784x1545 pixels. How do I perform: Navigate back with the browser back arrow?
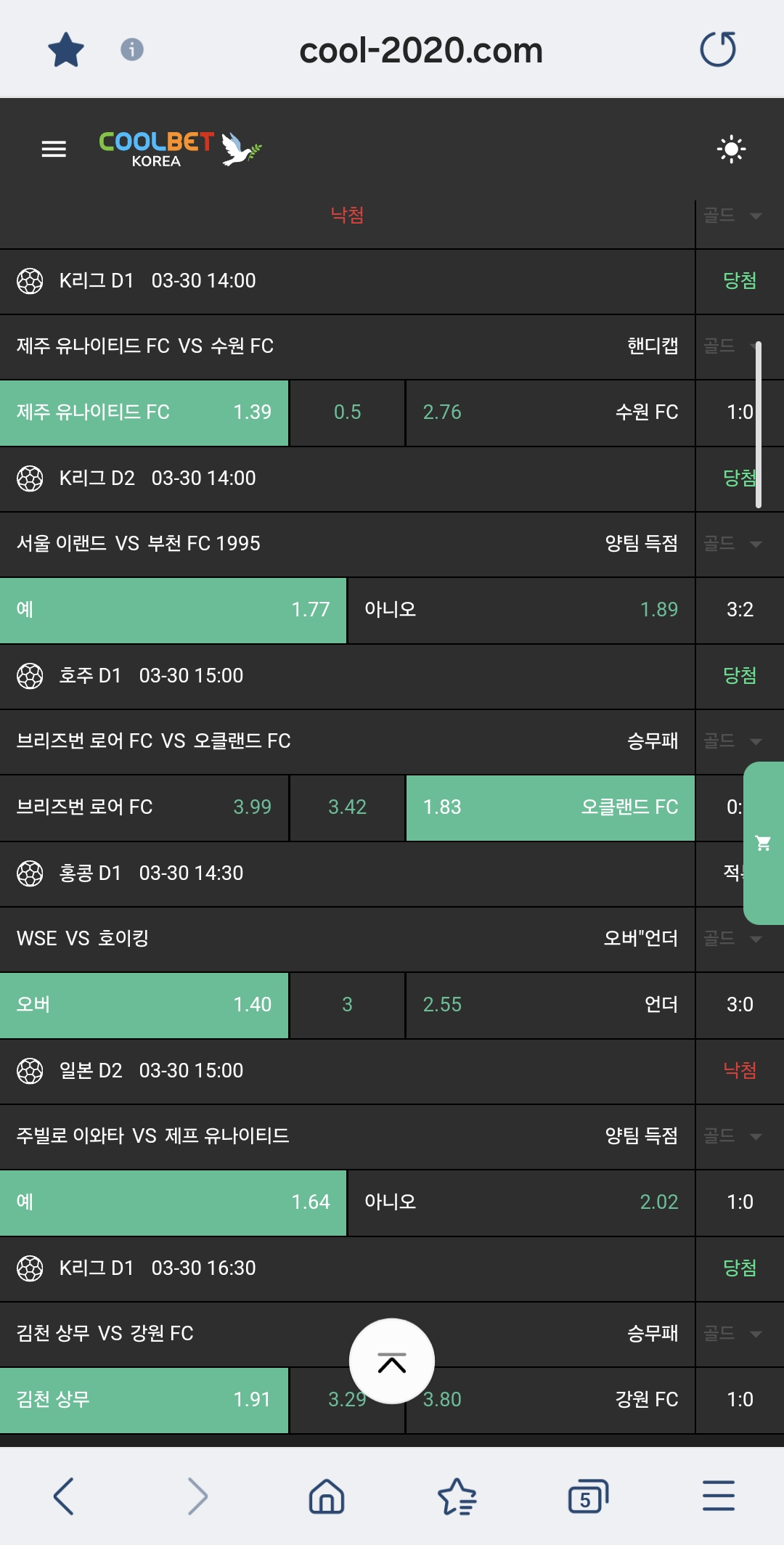tap(64, 1496)
